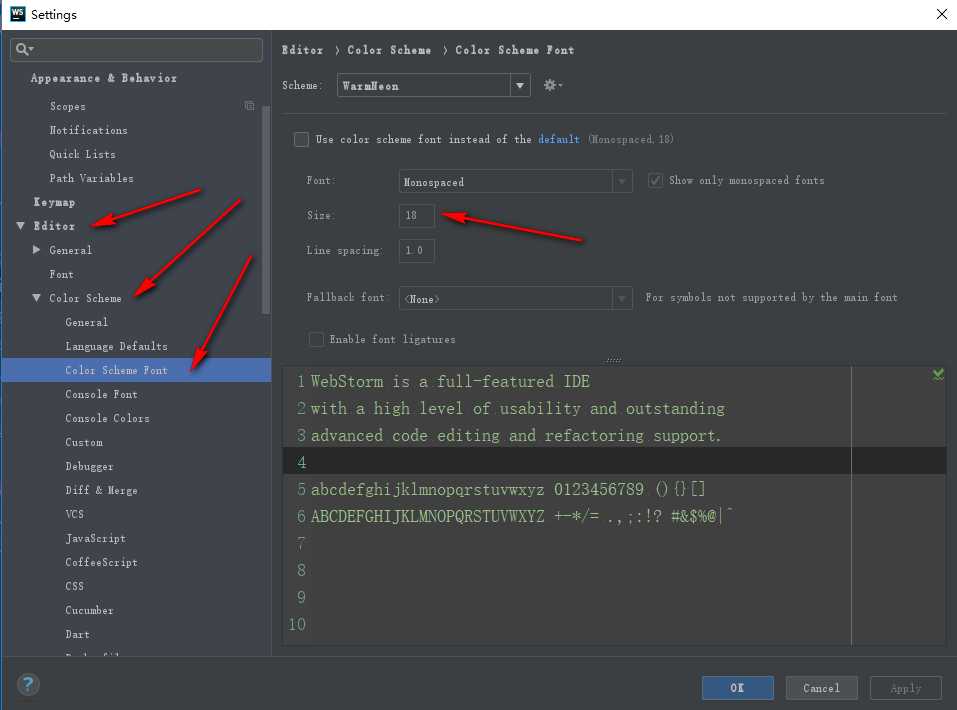Select CSS color scheme item

(74, 586)
